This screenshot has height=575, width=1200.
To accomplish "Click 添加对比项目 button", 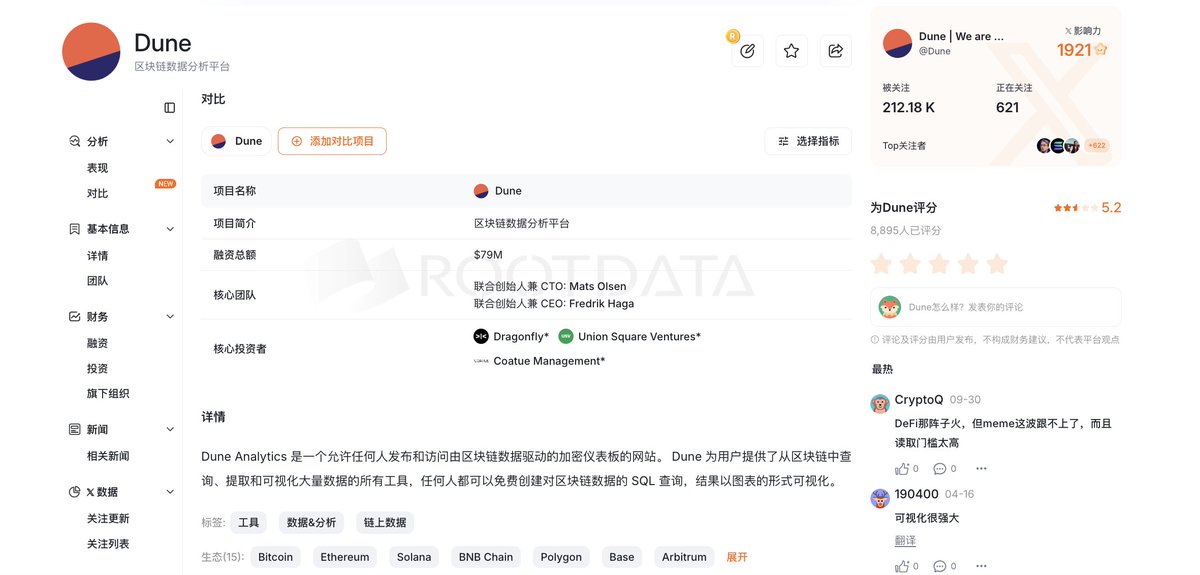I will point(332,141).
